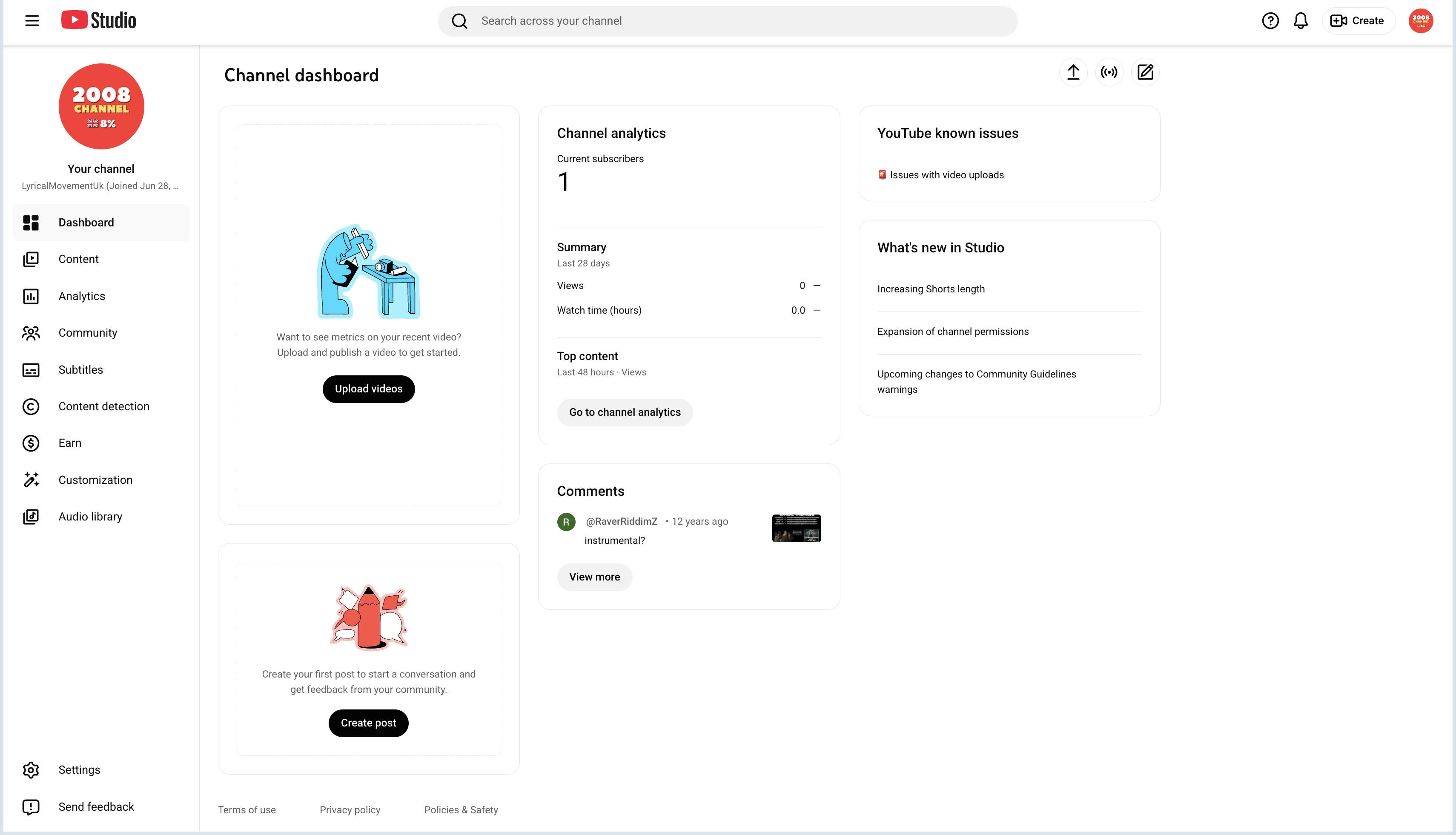
Task: Open the Audio library menu label
Action: click(90, 517)
